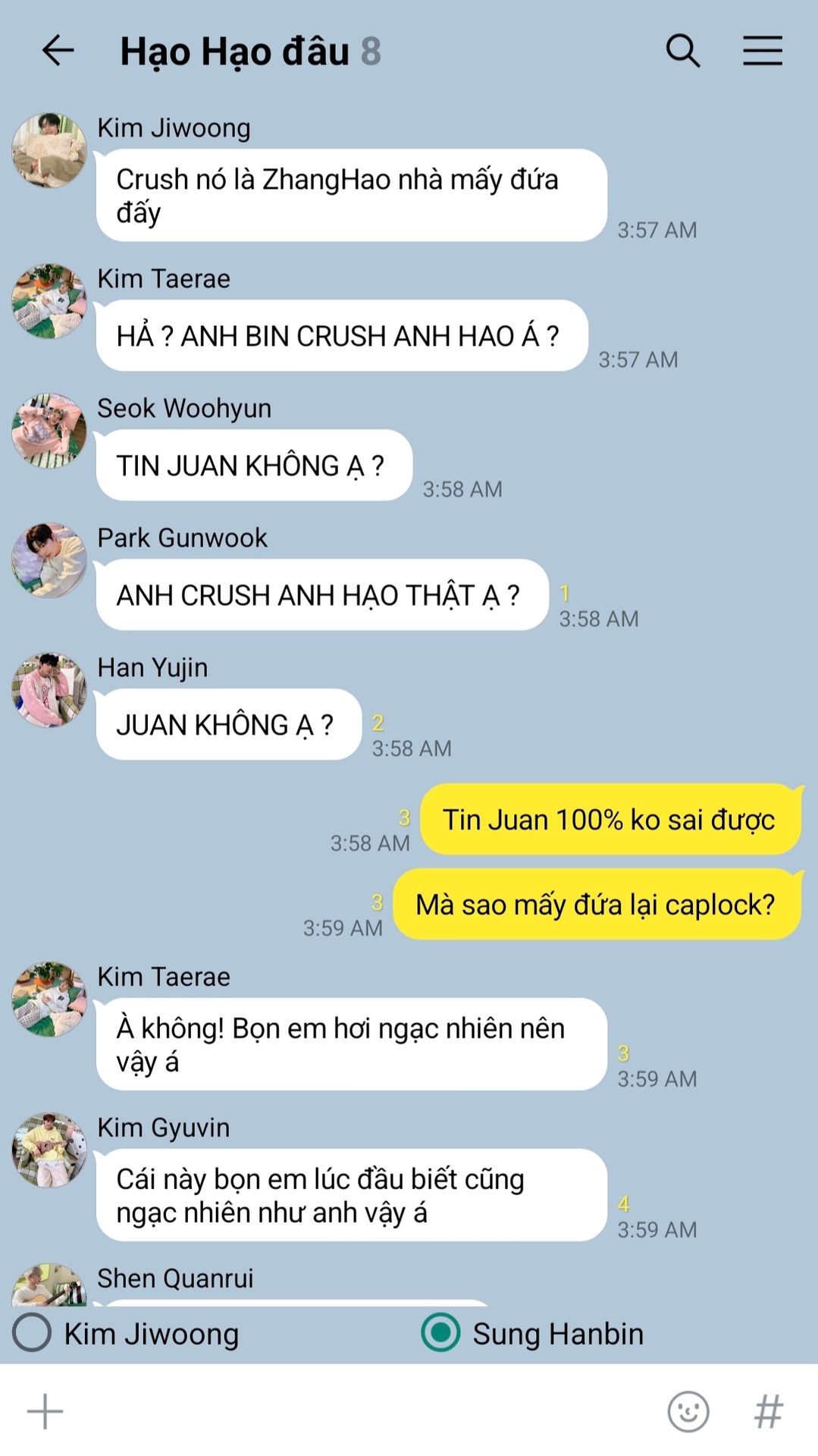Tap the Kim Gyuvin sender name
Image resolution: width=818 pixels, height=1456 pixels.
tap(163, 1128)
